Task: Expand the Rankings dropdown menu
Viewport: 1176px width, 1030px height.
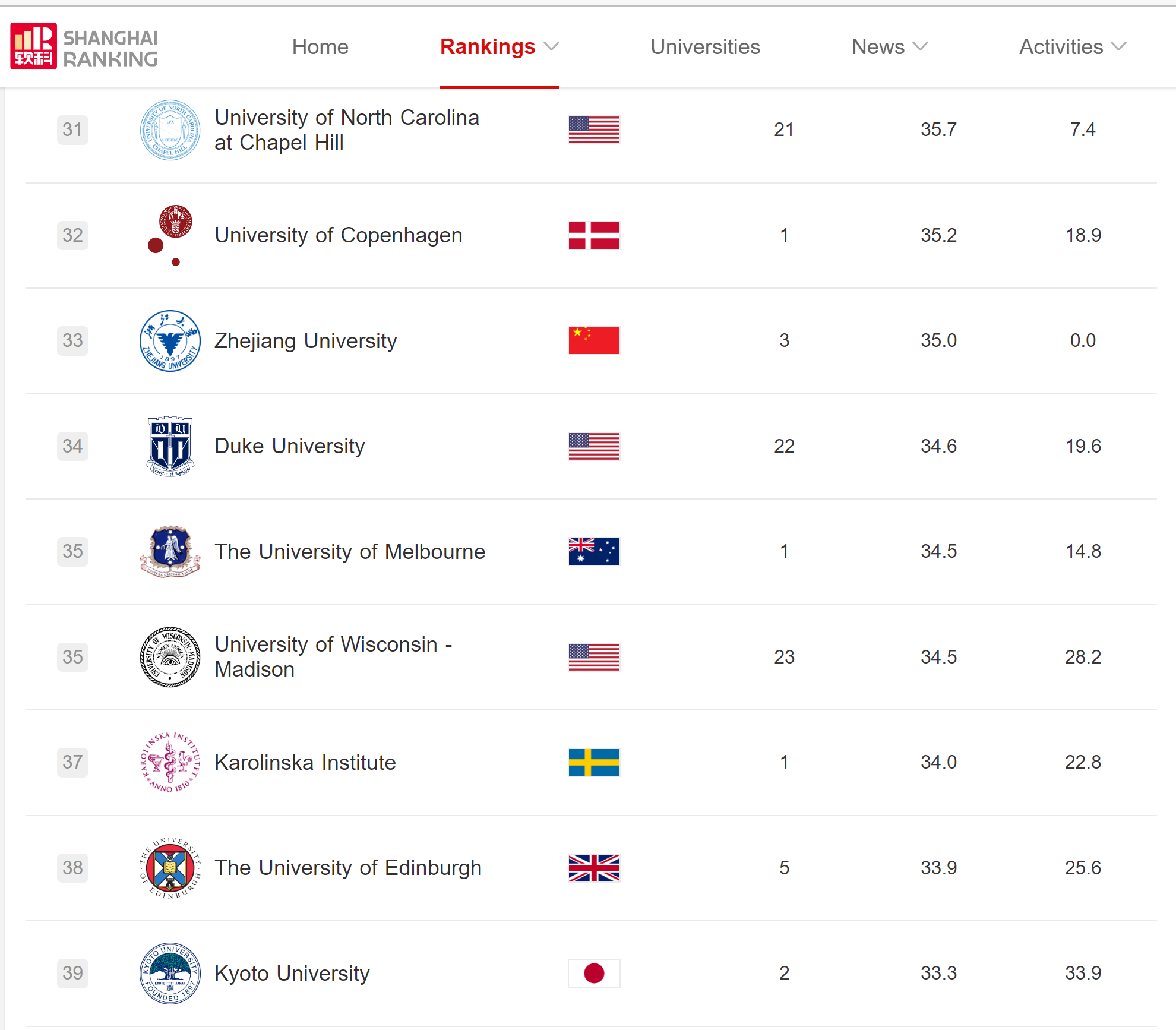Action: (x=552, y=47)
